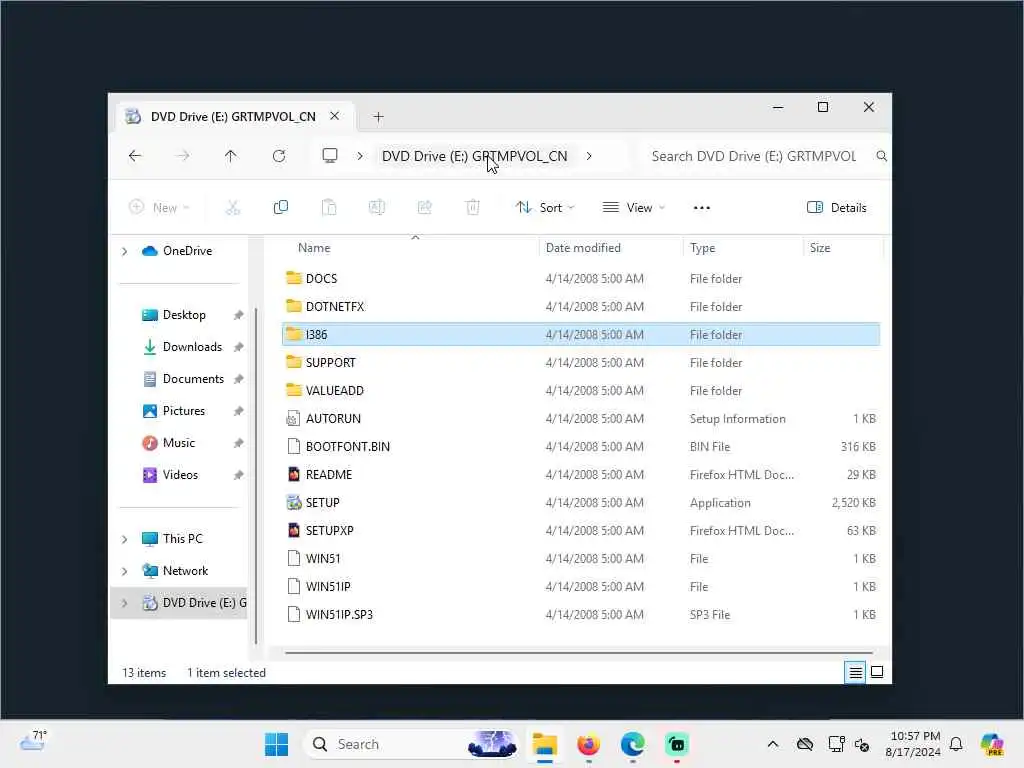Go forward with the right arrow

[x=183, y=156]
